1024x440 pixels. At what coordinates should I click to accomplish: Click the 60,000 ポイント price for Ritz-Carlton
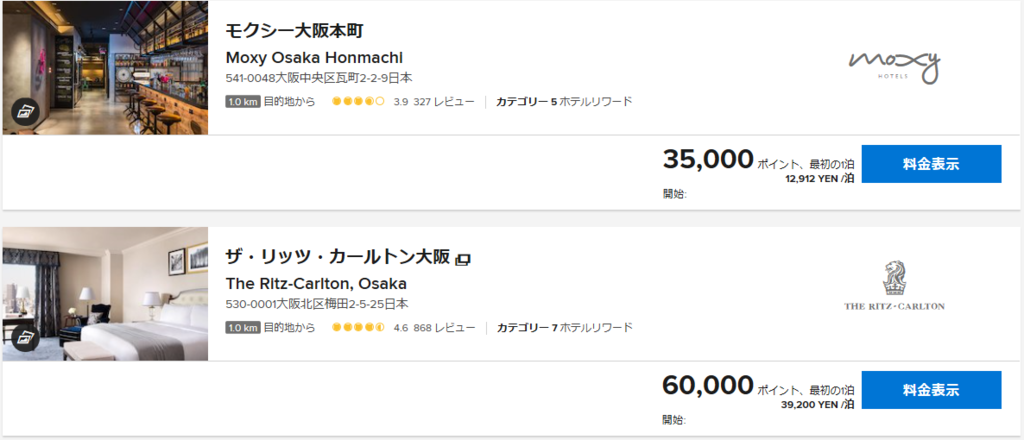(x=707, y=385)
